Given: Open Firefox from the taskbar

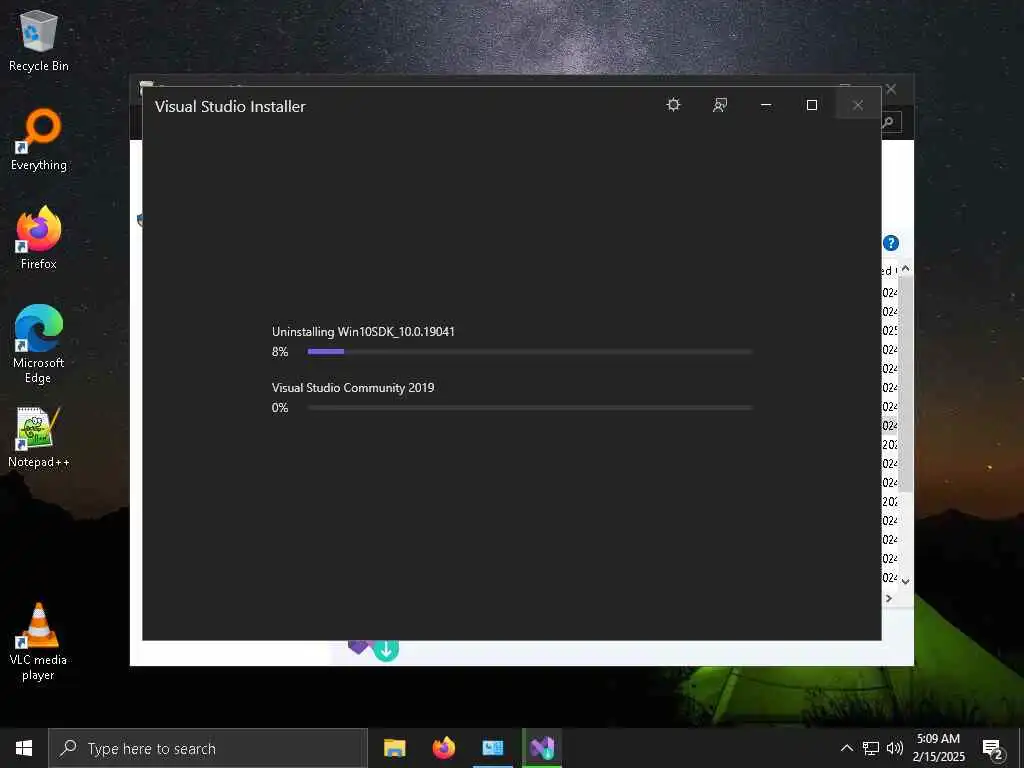Looking at the screenshot, I should (444, 748).
